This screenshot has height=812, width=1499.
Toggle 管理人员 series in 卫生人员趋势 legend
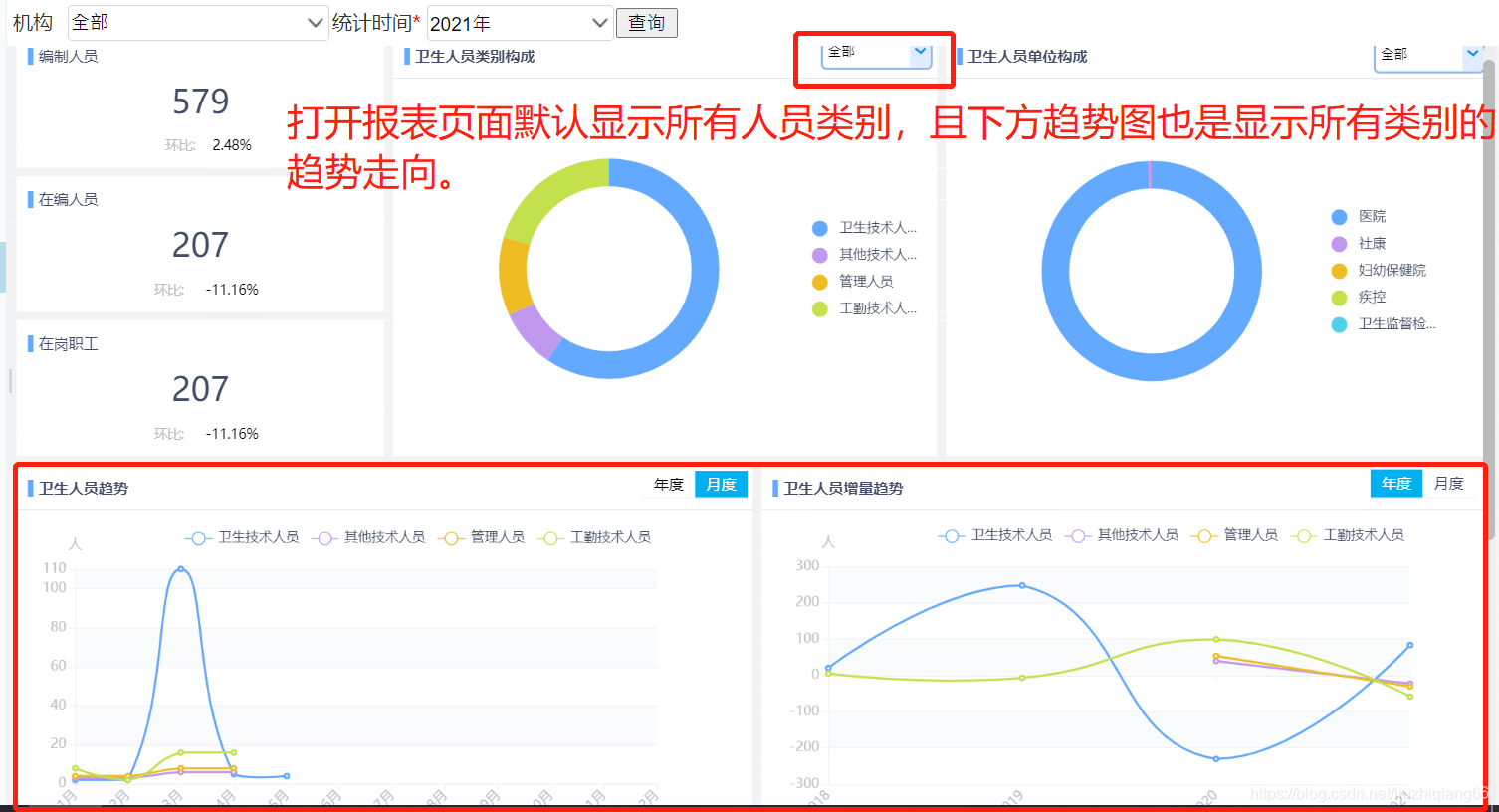pyautogui.click(x=481, y=537)
